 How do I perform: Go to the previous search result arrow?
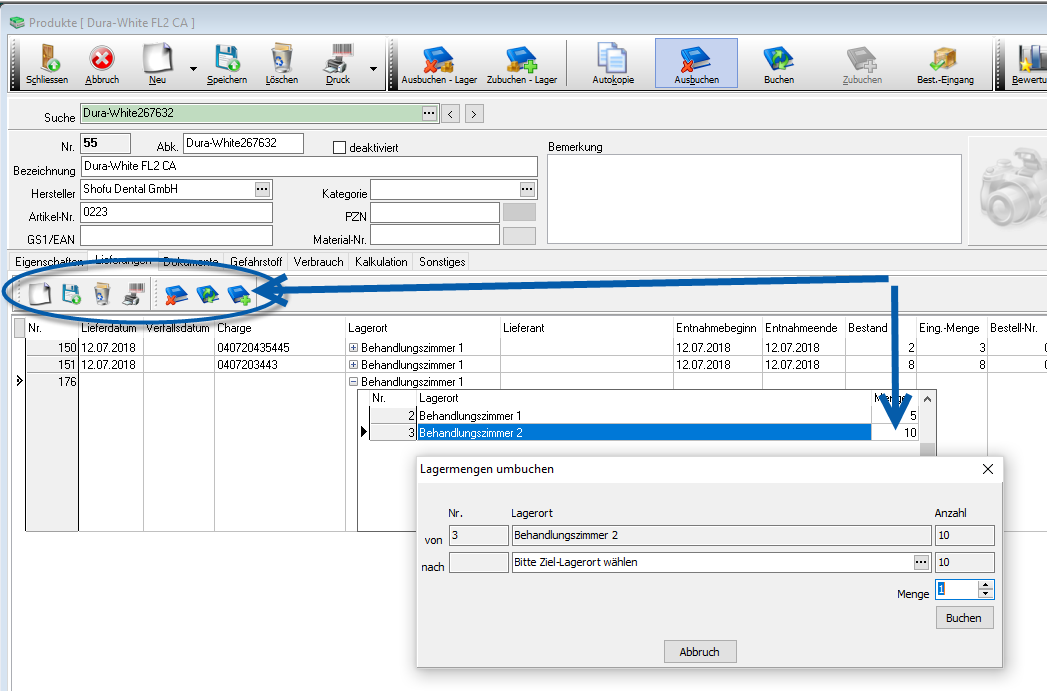click(451, 114)
